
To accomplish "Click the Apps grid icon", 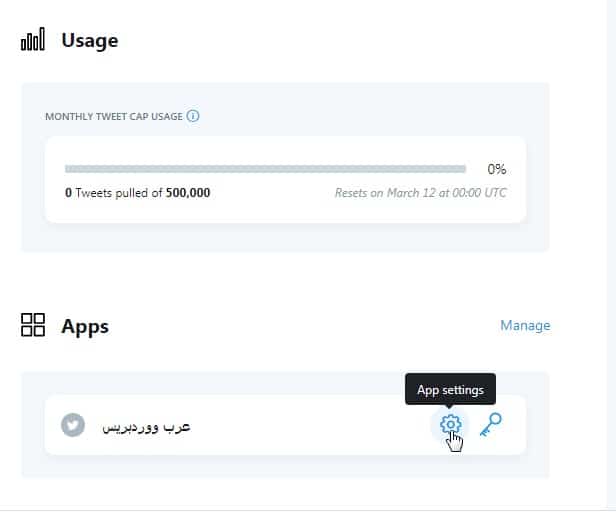I will pos(34,325).
